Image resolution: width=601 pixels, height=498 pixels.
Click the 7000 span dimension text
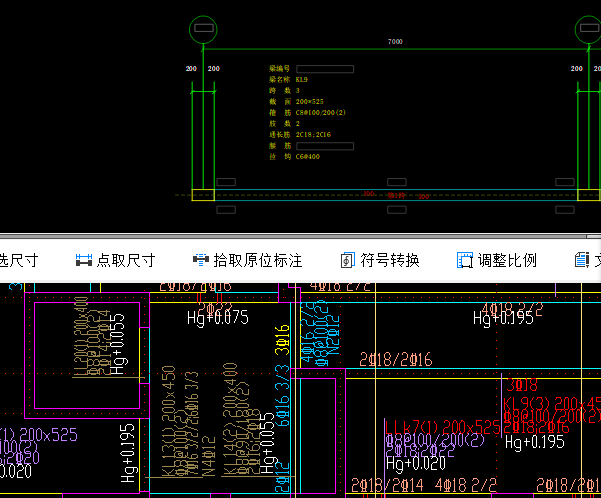click(x=395, y=41)
